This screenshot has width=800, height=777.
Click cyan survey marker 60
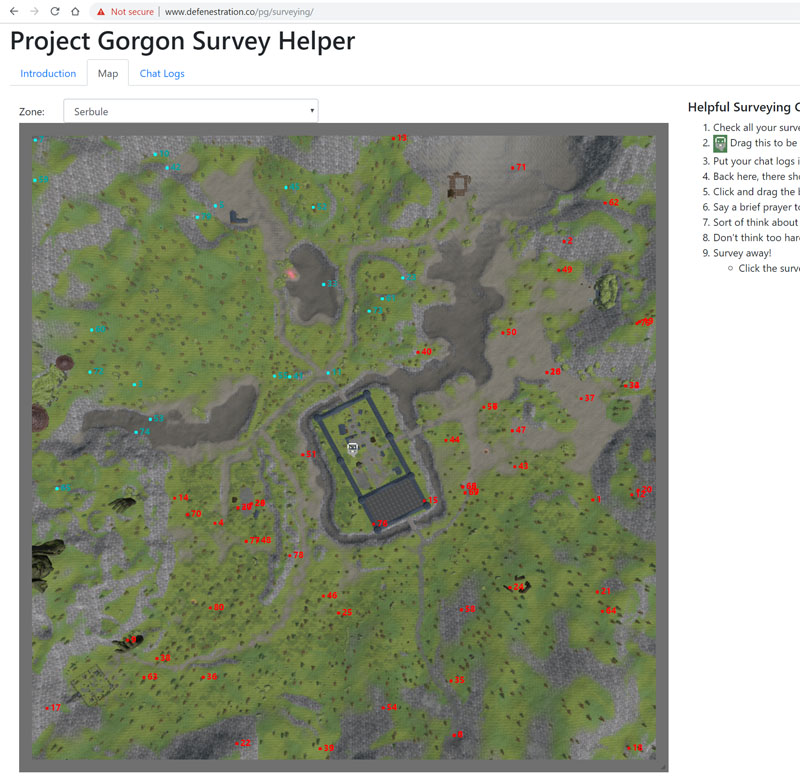point(97,330)
